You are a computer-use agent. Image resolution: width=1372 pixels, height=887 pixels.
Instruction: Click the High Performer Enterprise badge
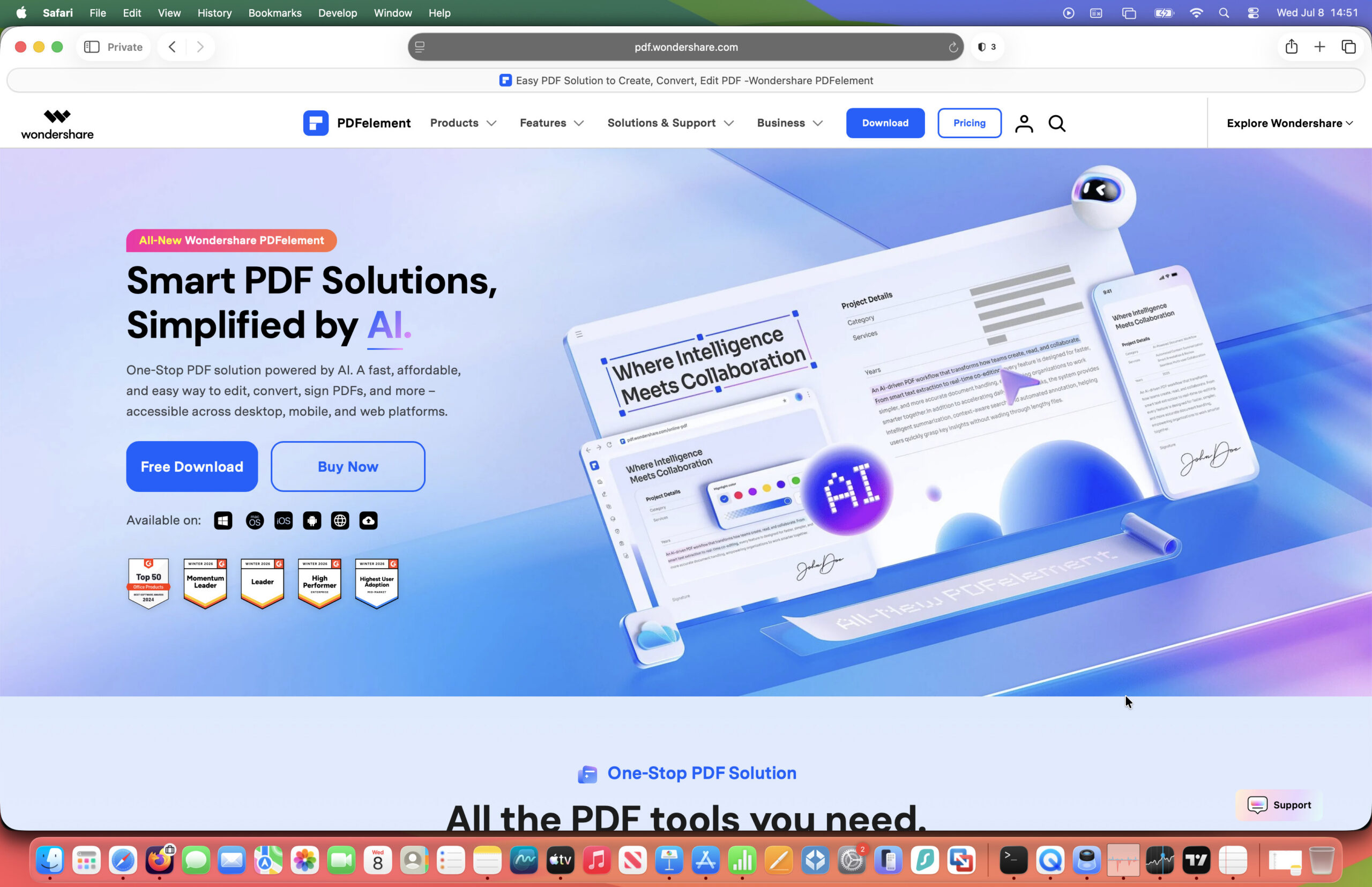click(319, 584)
